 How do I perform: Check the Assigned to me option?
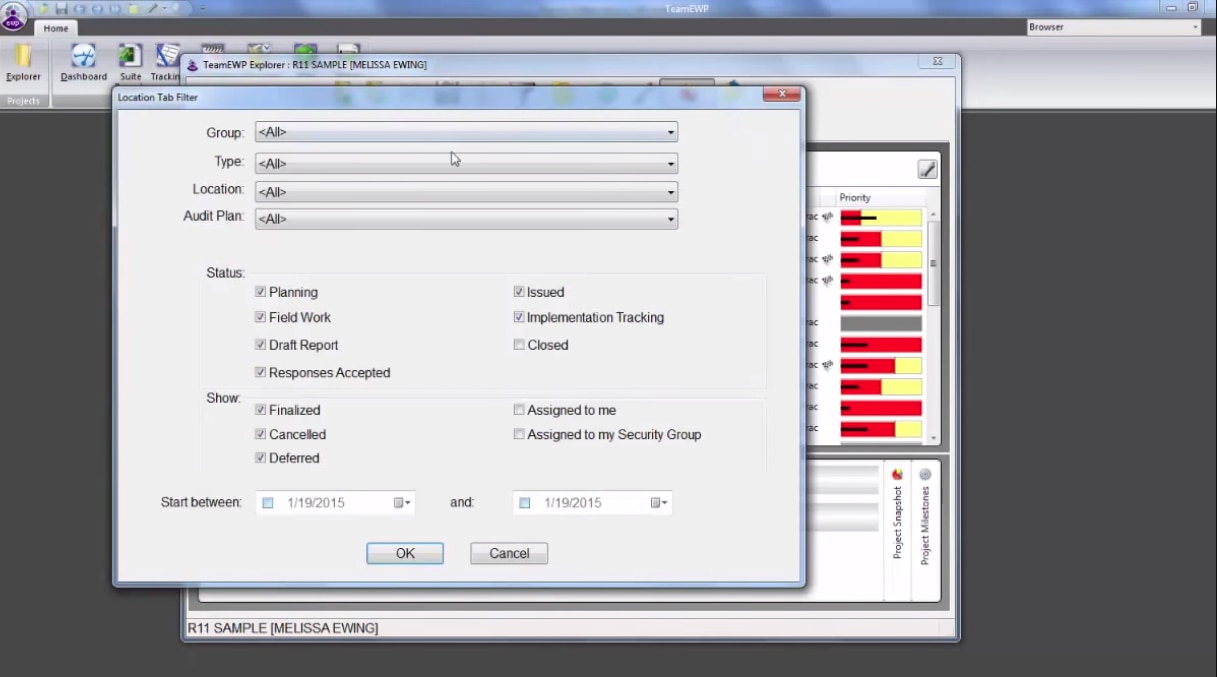click(x=518, y=409)
